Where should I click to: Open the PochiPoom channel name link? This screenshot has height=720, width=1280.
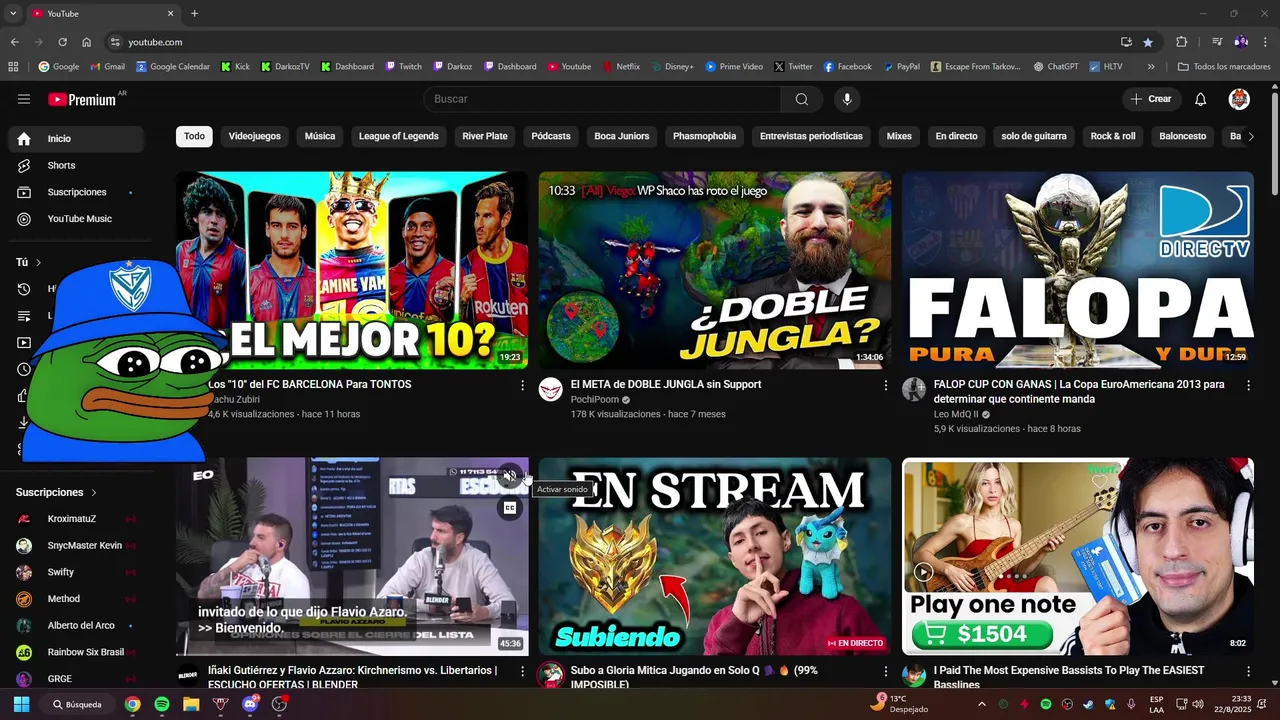point(595,399)
